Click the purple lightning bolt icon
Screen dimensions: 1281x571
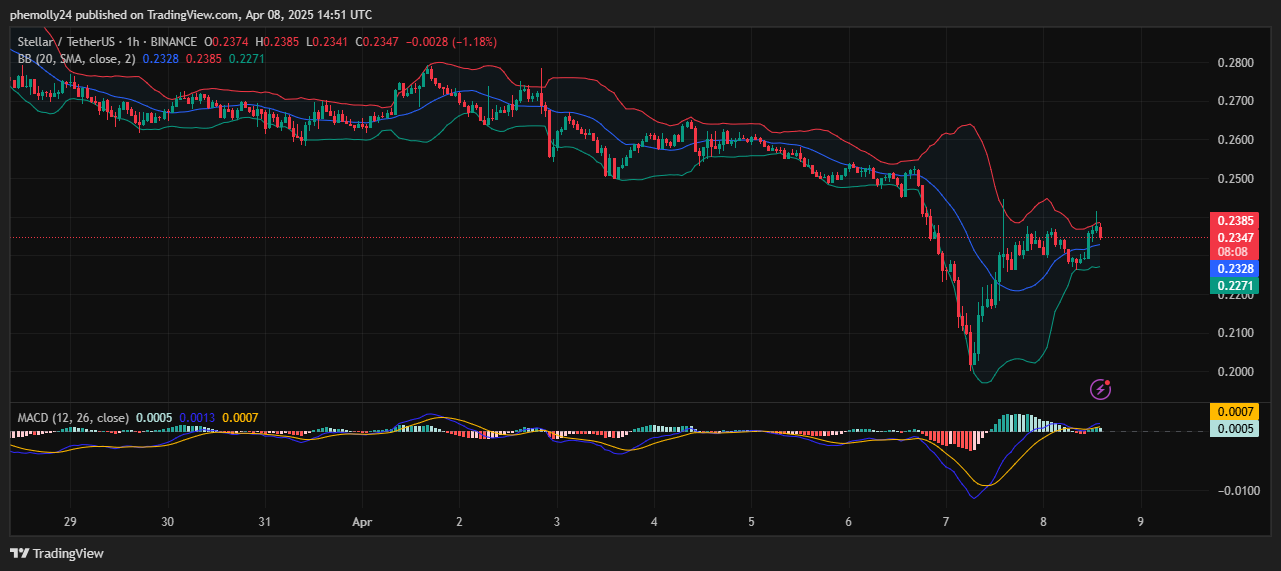(1100, 388)
